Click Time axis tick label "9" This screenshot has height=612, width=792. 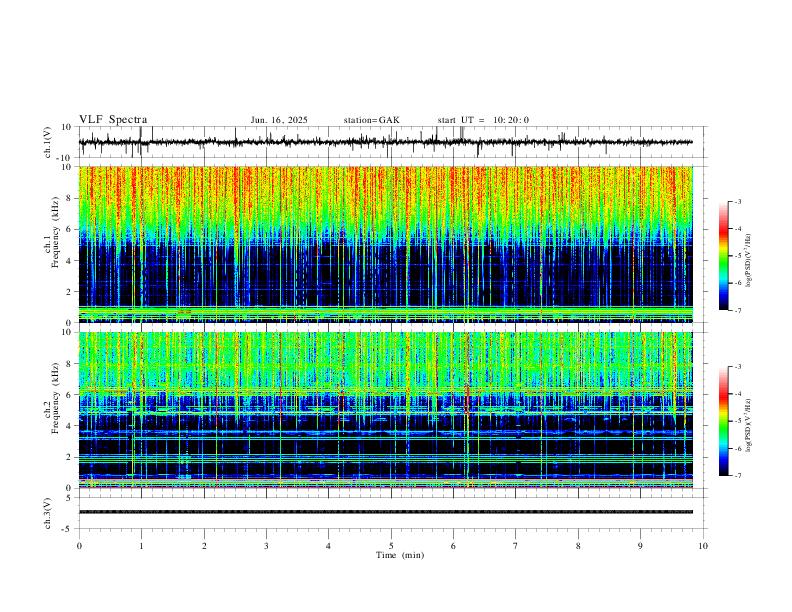point(640,546)
